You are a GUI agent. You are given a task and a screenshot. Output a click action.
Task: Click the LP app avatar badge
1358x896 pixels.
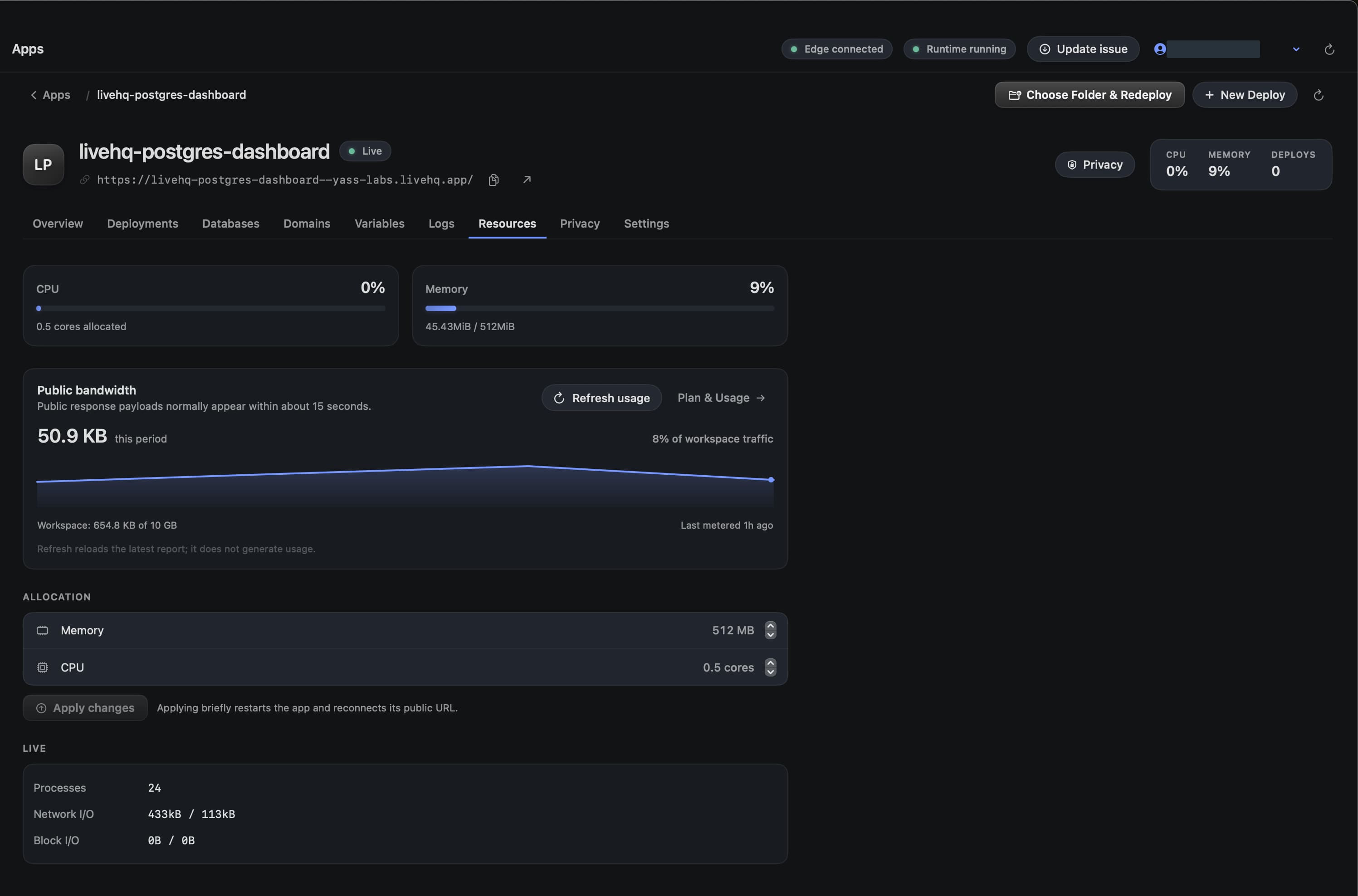click(x=44, y=165)
